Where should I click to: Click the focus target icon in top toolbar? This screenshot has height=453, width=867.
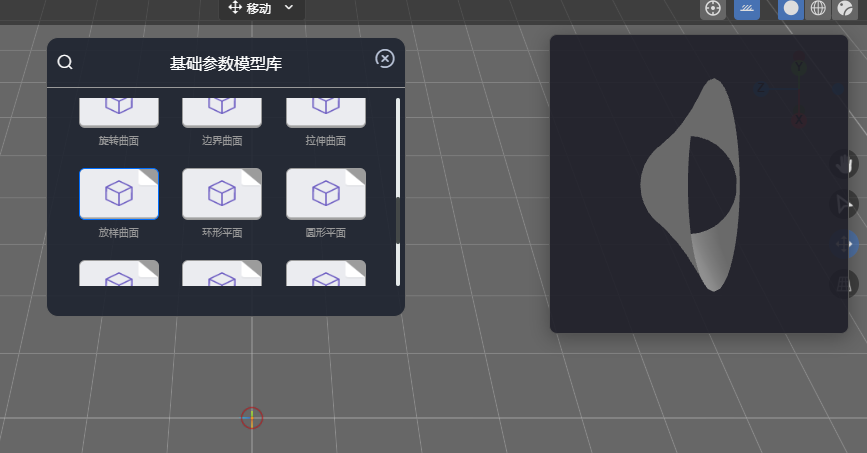tap(713, 8)
